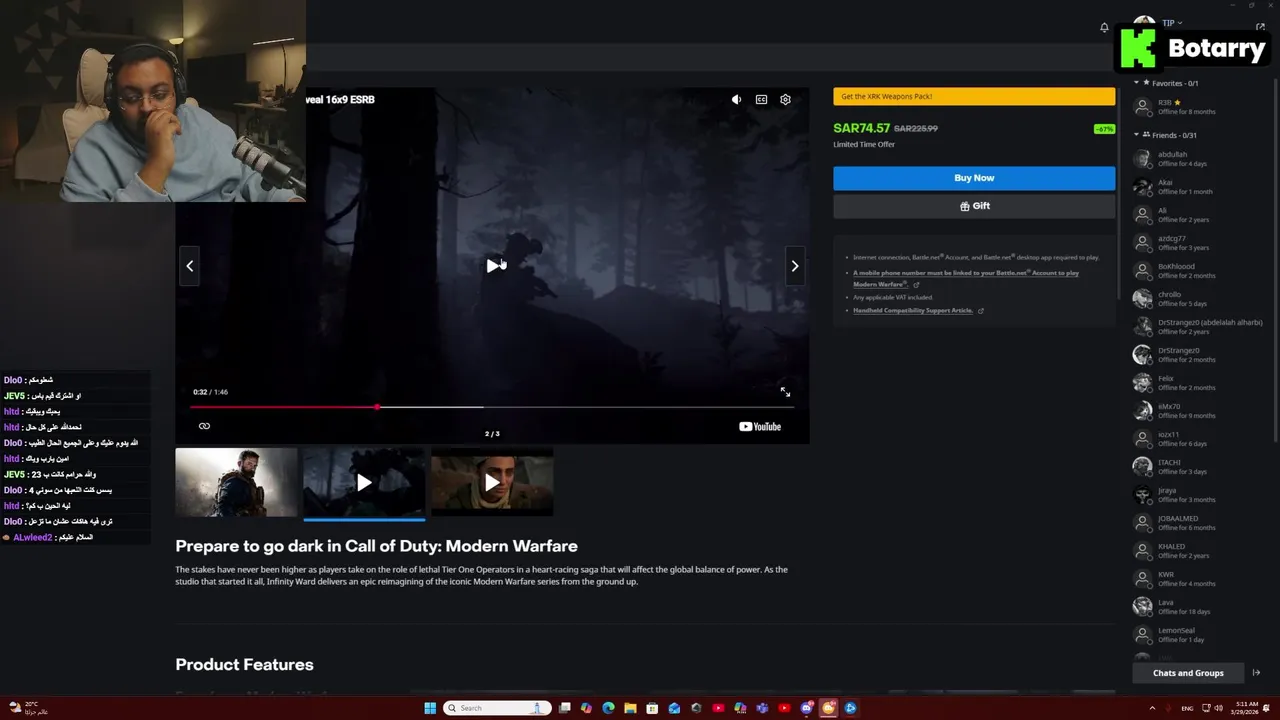Open the notifications bell
Viewport: 1280px width, 720px height.
pos(1104,28)
